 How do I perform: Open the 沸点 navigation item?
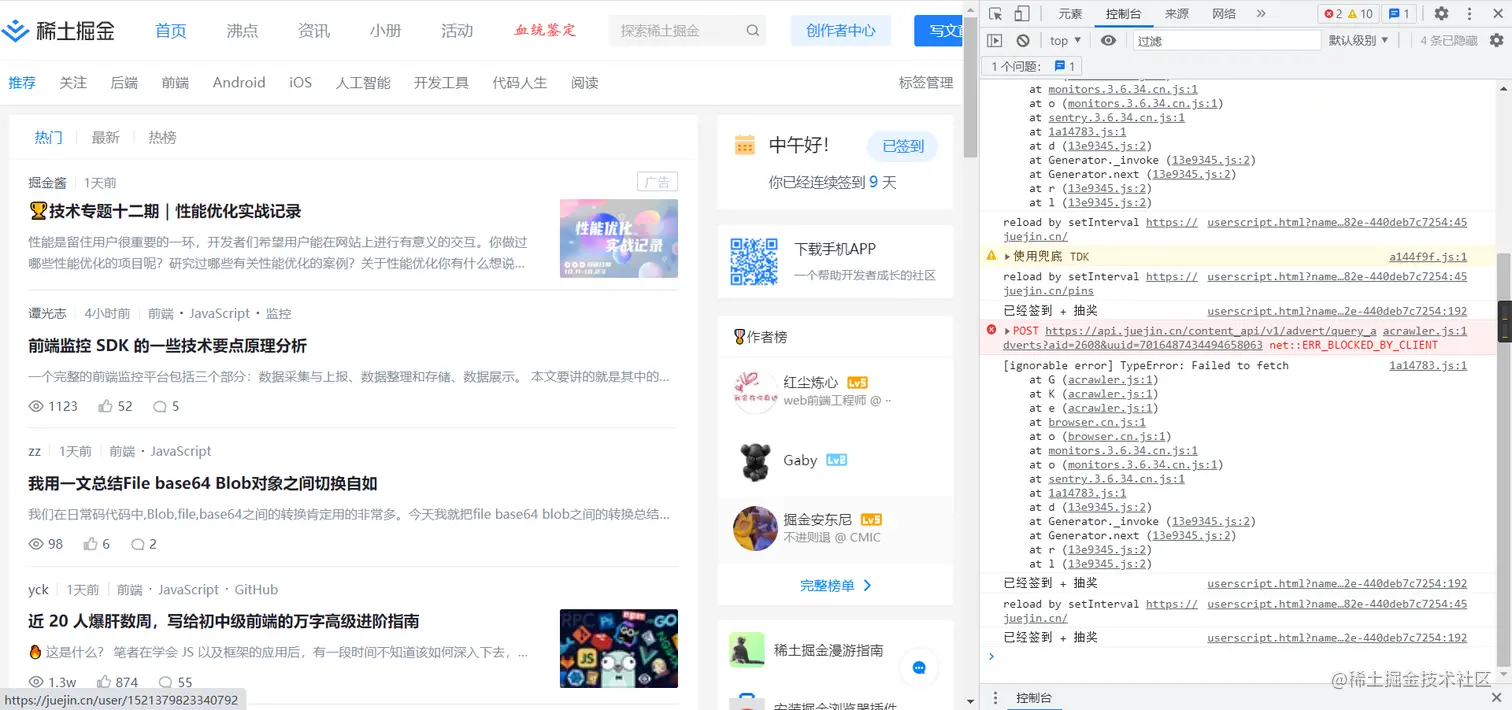coord(242,31)
